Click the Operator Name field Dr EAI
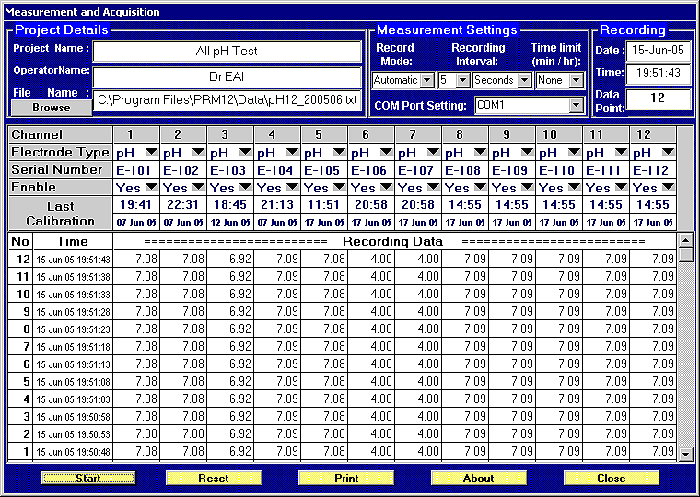The width and height of the screenshot is (700, 497). tap(227, 77)
